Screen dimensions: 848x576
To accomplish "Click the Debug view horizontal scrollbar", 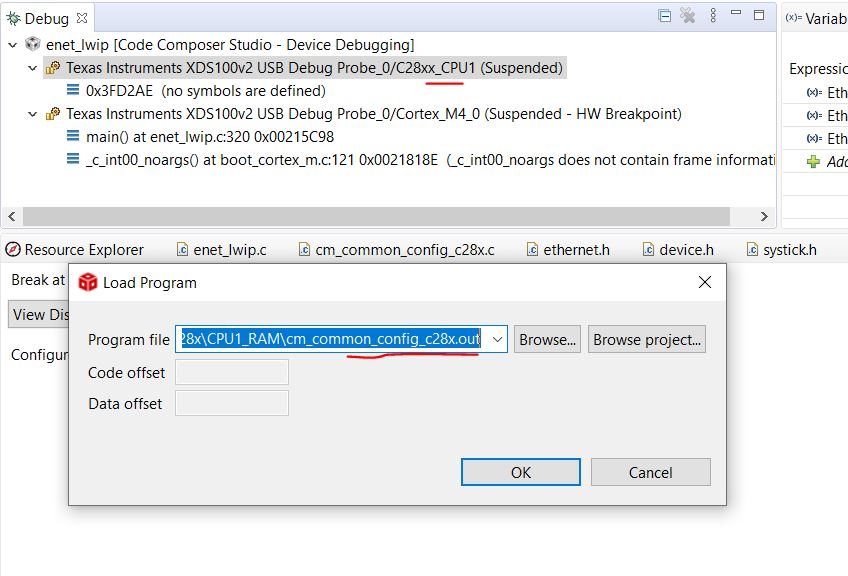I will 376,216.
